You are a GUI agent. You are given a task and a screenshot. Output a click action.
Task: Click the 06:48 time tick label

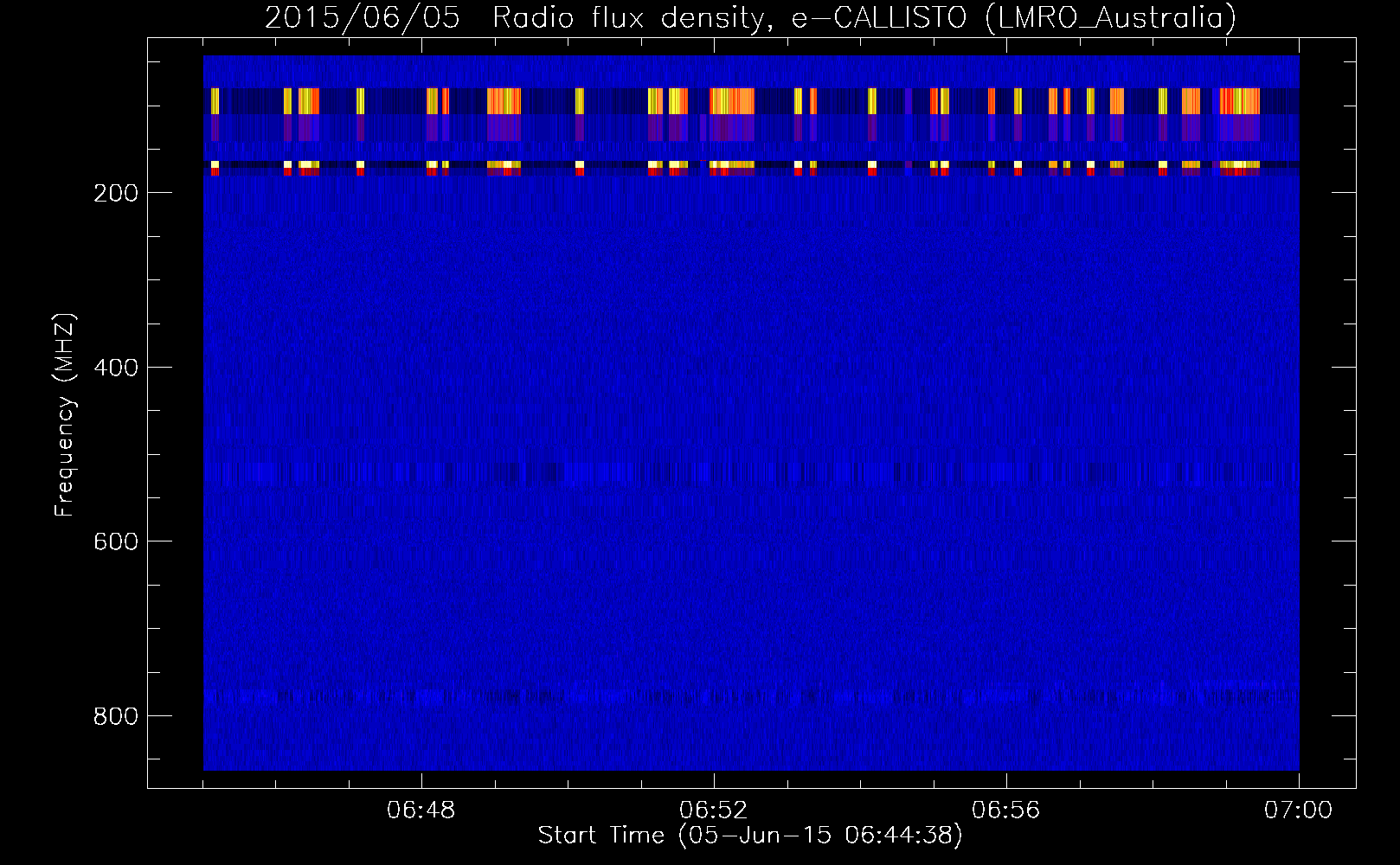click(x=421, y=811)
